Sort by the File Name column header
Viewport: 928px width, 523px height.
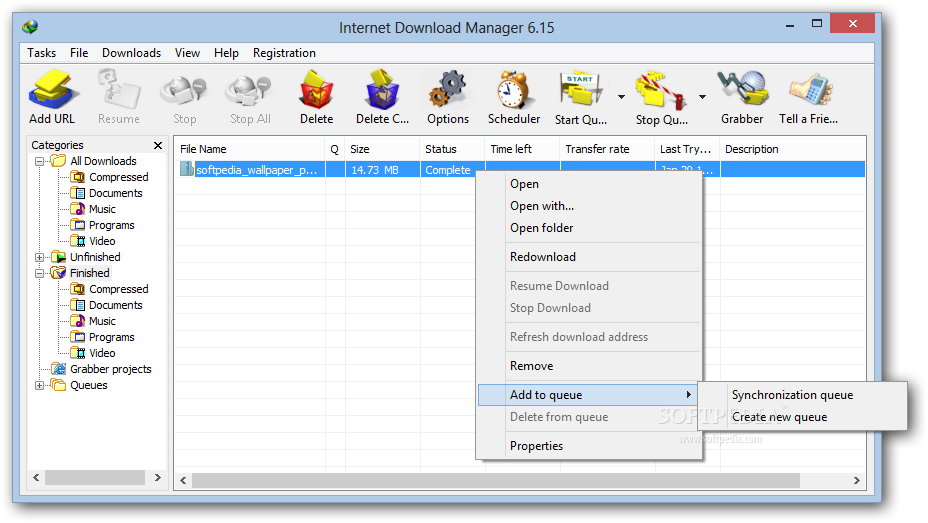click(249, 149)
